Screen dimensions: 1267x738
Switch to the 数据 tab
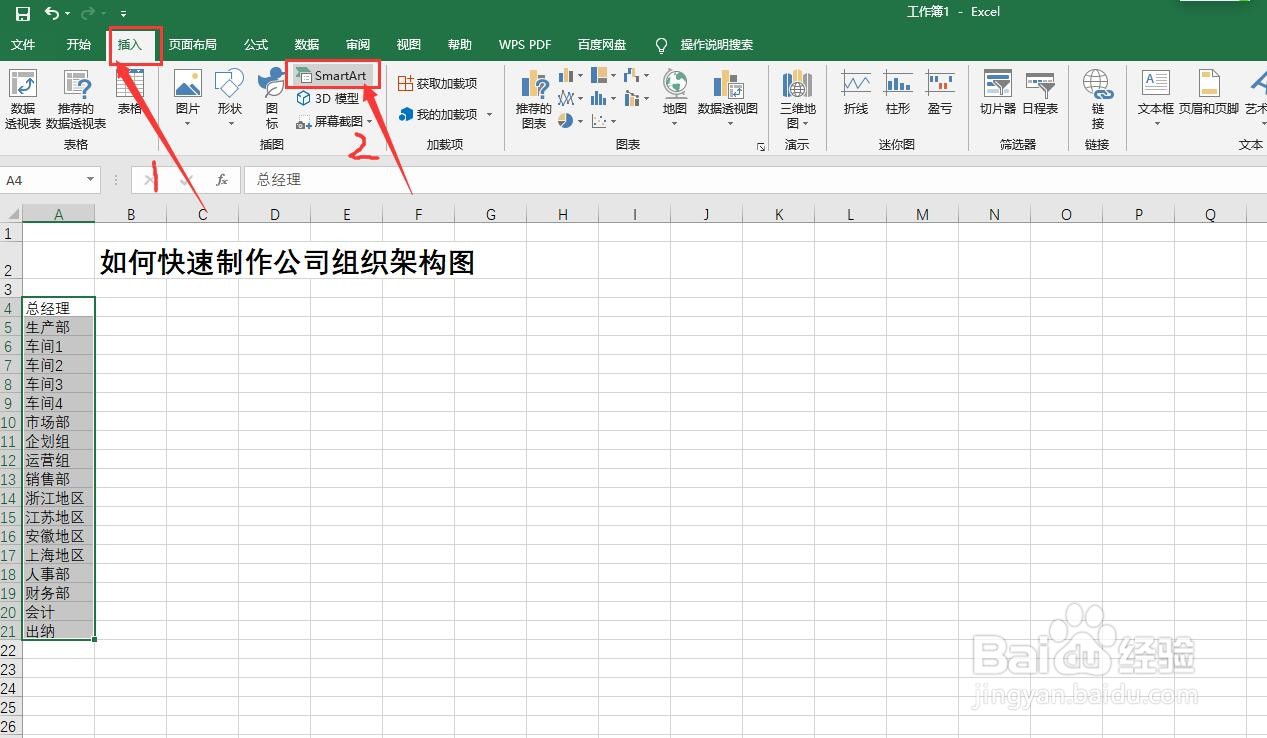pos(307,45)
